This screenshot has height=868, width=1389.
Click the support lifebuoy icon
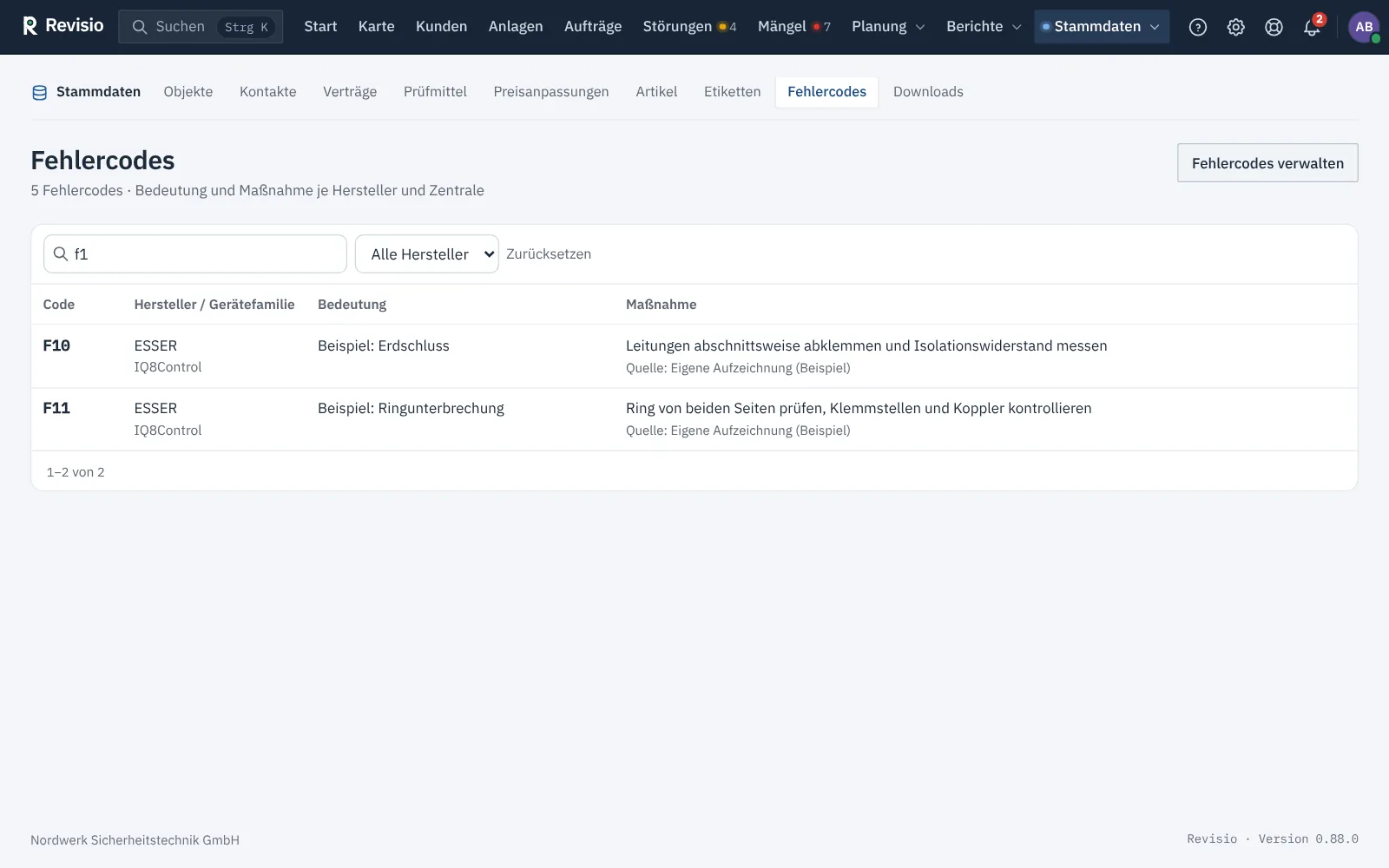1274,27
